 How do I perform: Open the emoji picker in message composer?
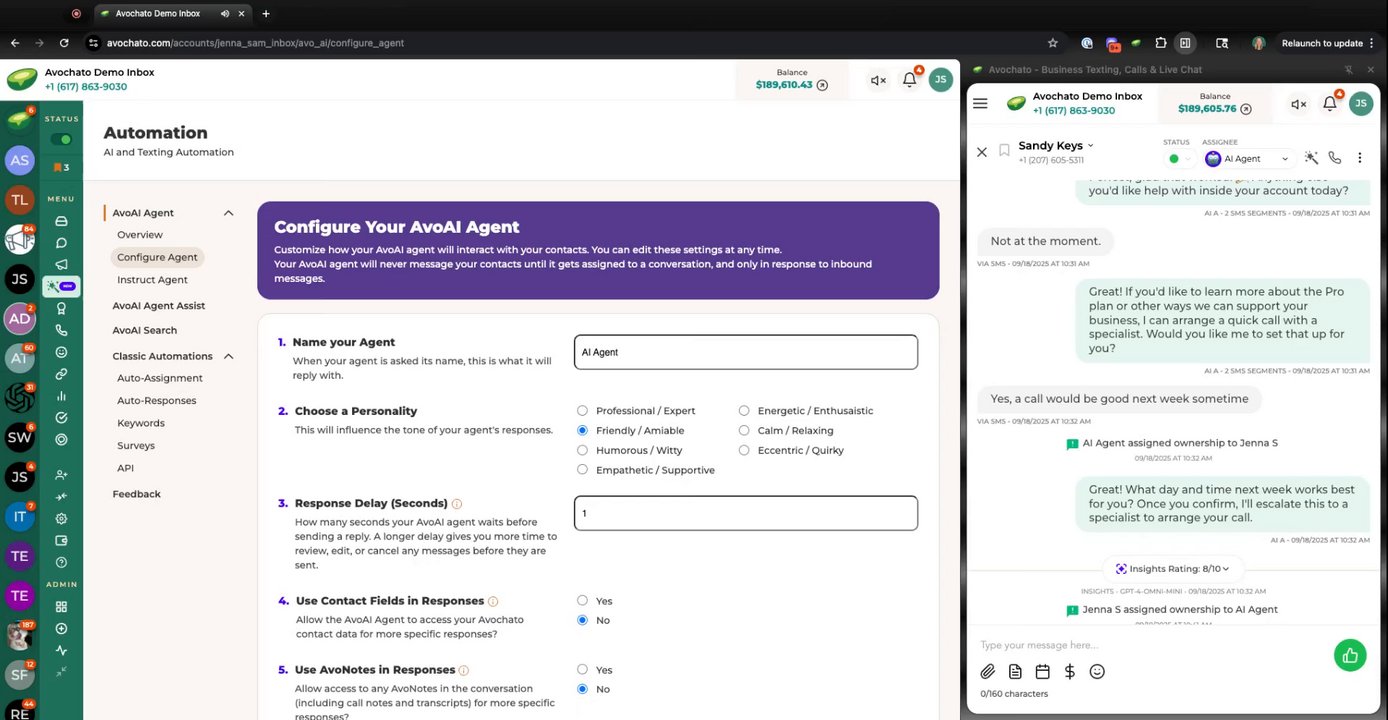click(1097, 672)
